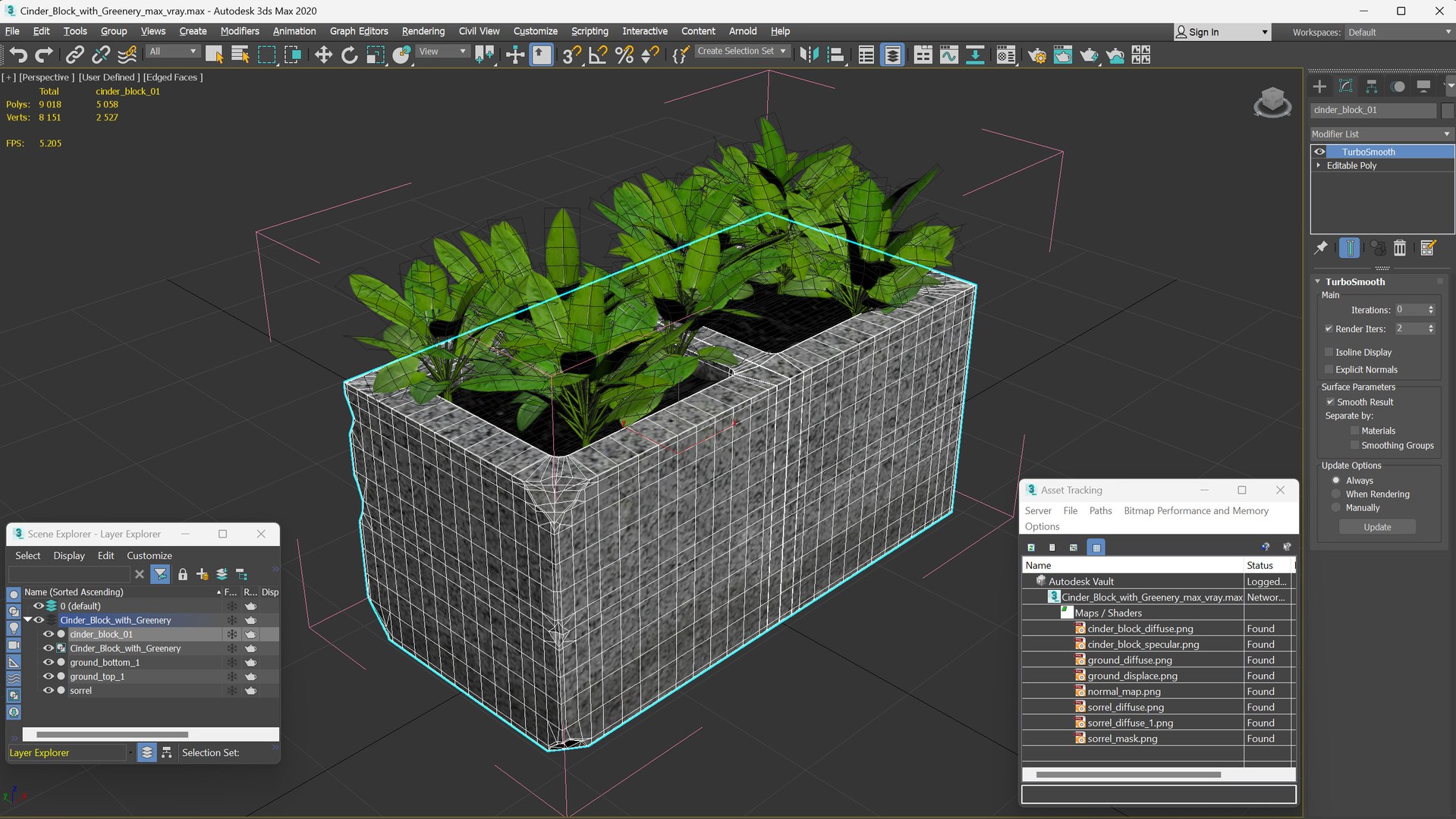Image resolution: width=1456 pixels, height=819 pixels.
Task: Open the Toggle Scene Explorer icon
Action: tap(866, 55)
